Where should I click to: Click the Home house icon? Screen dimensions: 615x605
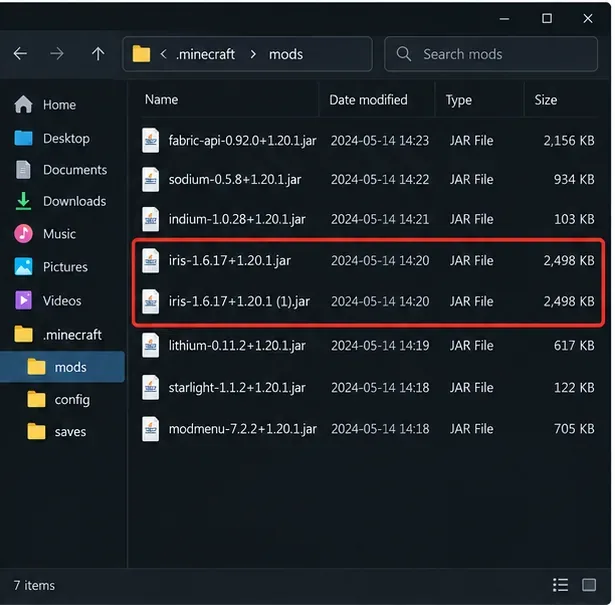click(x=23, y=104)
